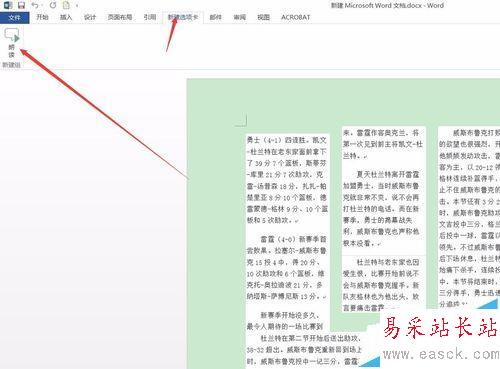The image size is (500, 369).
Task: Switch to the 引用 (References) tab
Action: point(150,17)
